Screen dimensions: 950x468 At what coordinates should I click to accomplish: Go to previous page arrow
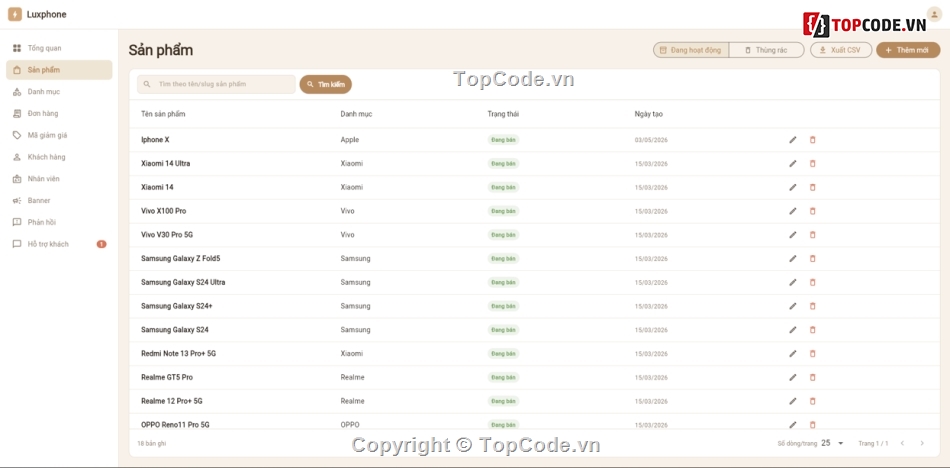tap(902, 443)
